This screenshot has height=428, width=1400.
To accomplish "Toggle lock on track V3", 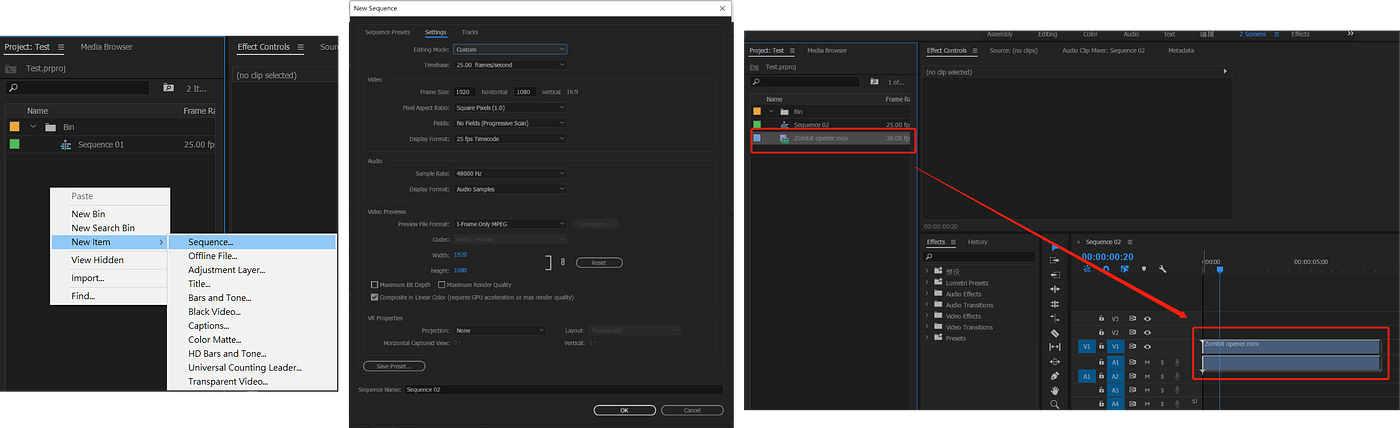I will pos(1101,319).
